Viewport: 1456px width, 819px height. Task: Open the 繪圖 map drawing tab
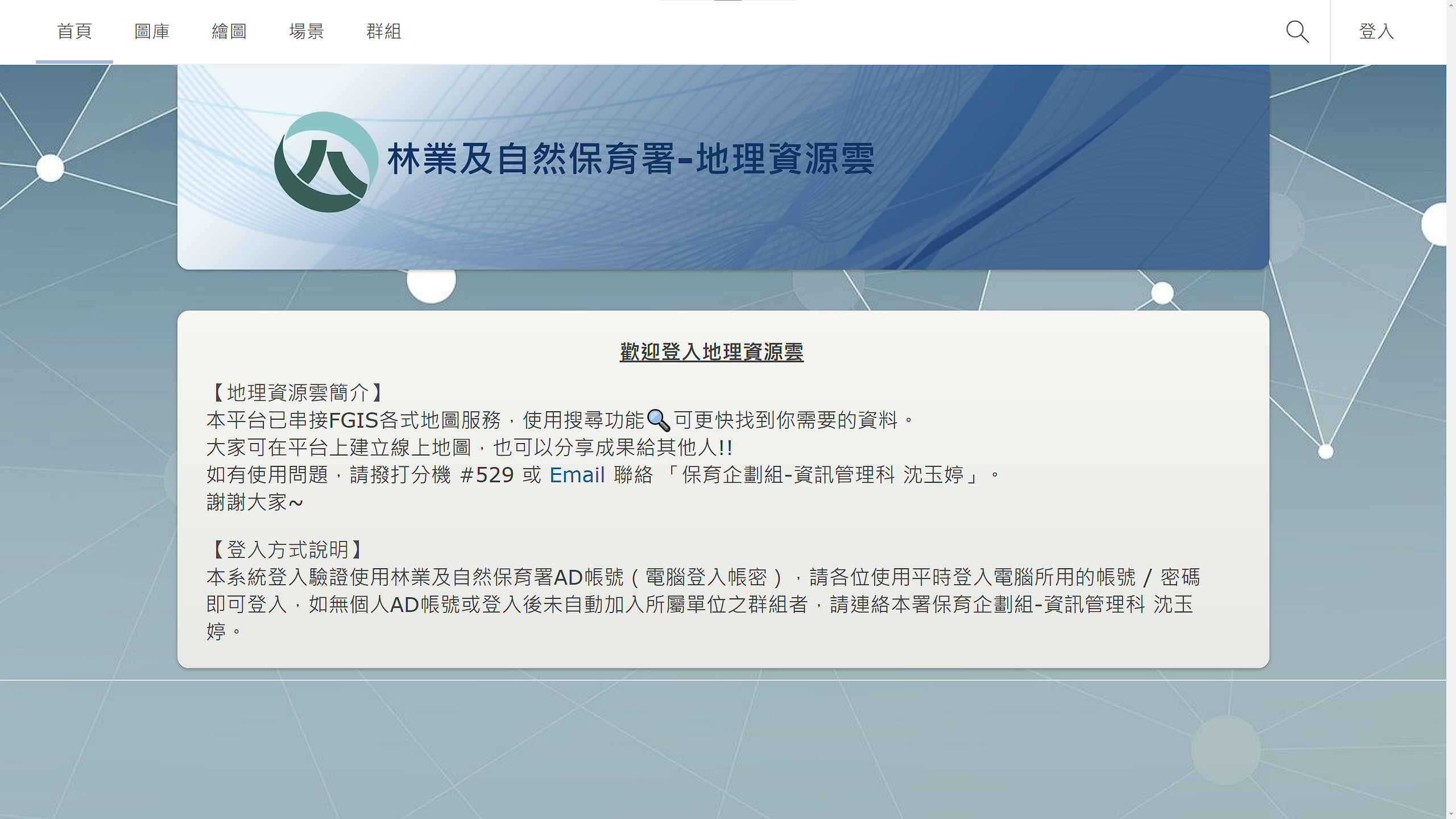229,32
